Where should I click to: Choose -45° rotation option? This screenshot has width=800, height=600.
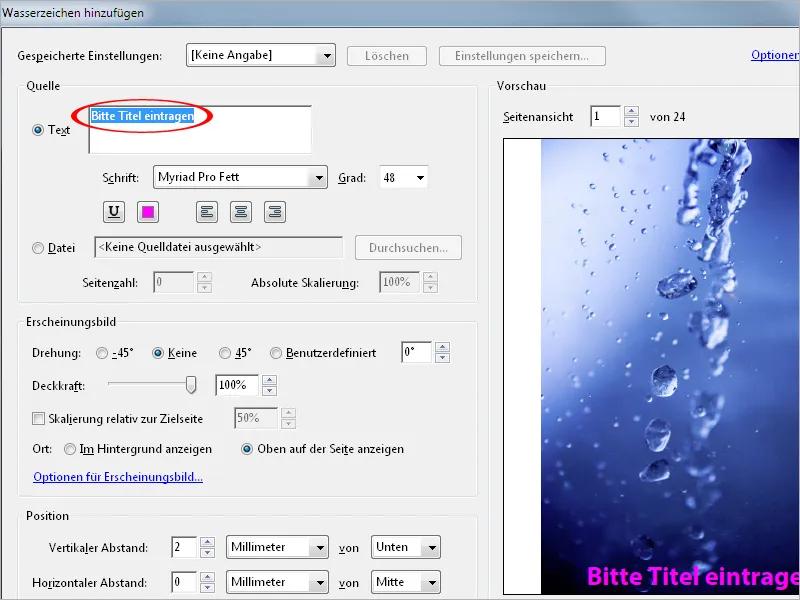(x=102, y=353)
